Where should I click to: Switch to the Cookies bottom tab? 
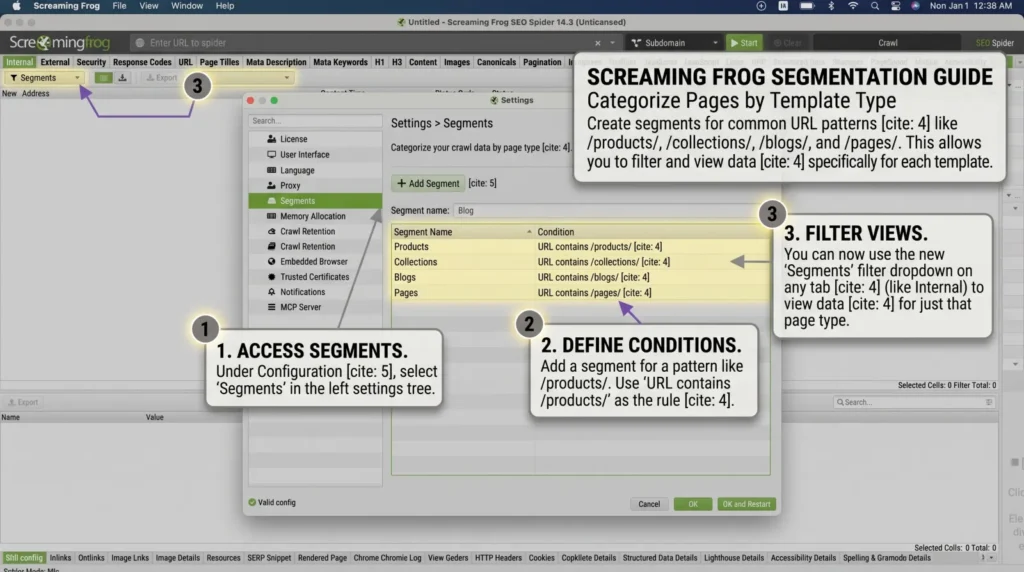click(541, 558)
